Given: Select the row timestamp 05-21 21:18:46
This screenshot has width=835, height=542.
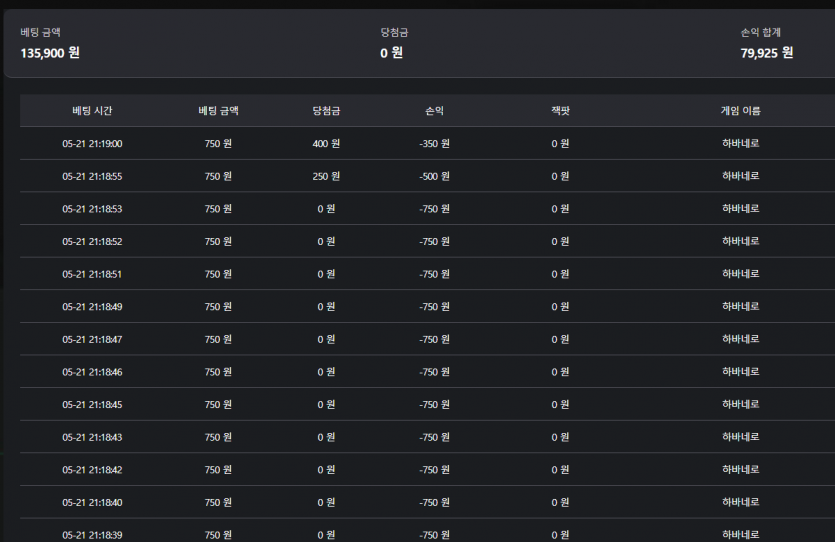Looking at the screenshot, I should pyautogui.click(x=92, y=372).
